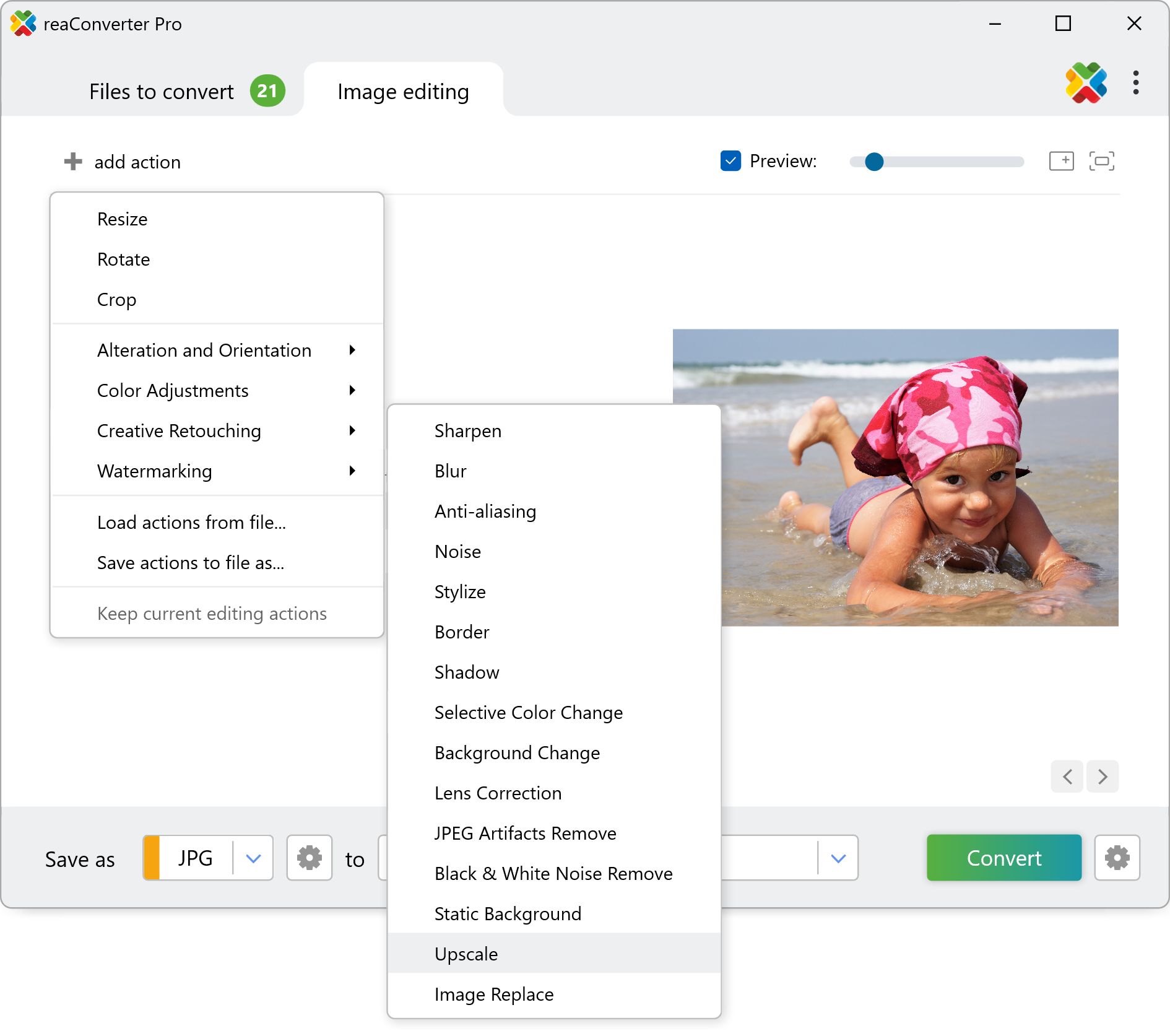
Task: Select Upscale from the retouching submenu
Action: tap(466, 954)
